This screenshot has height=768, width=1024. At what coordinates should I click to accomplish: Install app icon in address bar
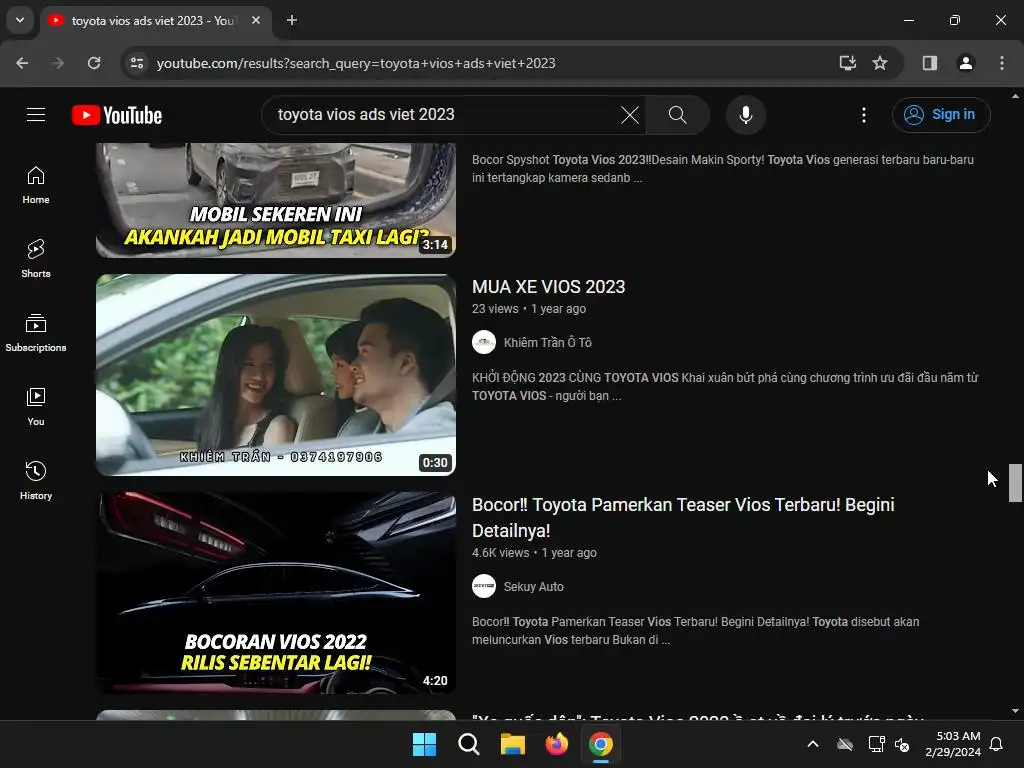click(x=848, y=63)
